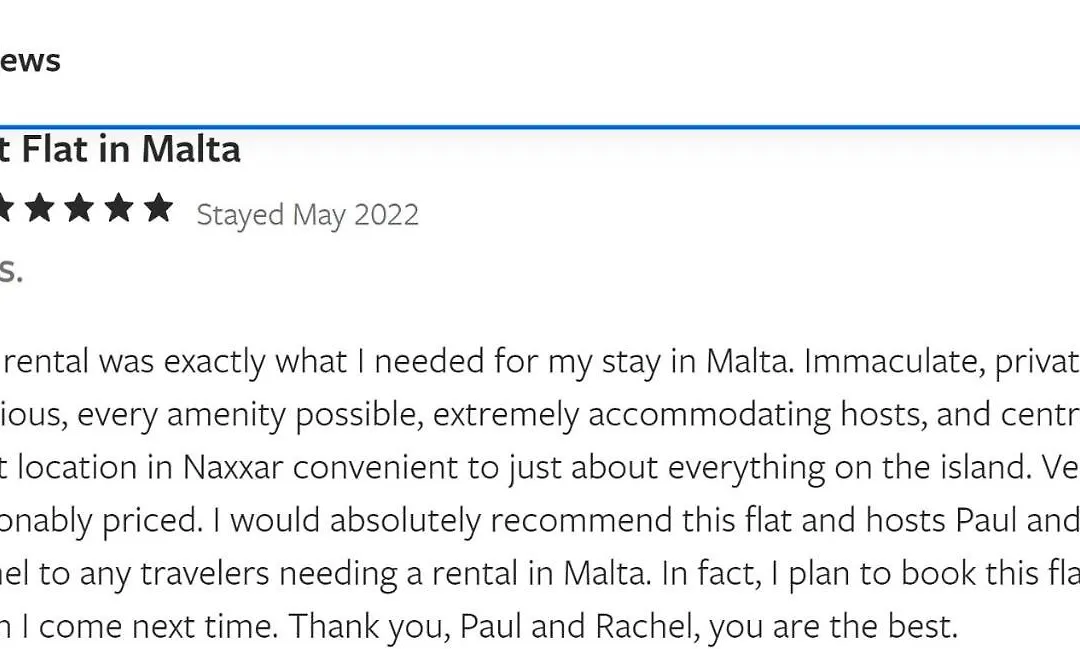
Task: Click the cut-off first star at left edge
Action: click(x=6, y=207)
